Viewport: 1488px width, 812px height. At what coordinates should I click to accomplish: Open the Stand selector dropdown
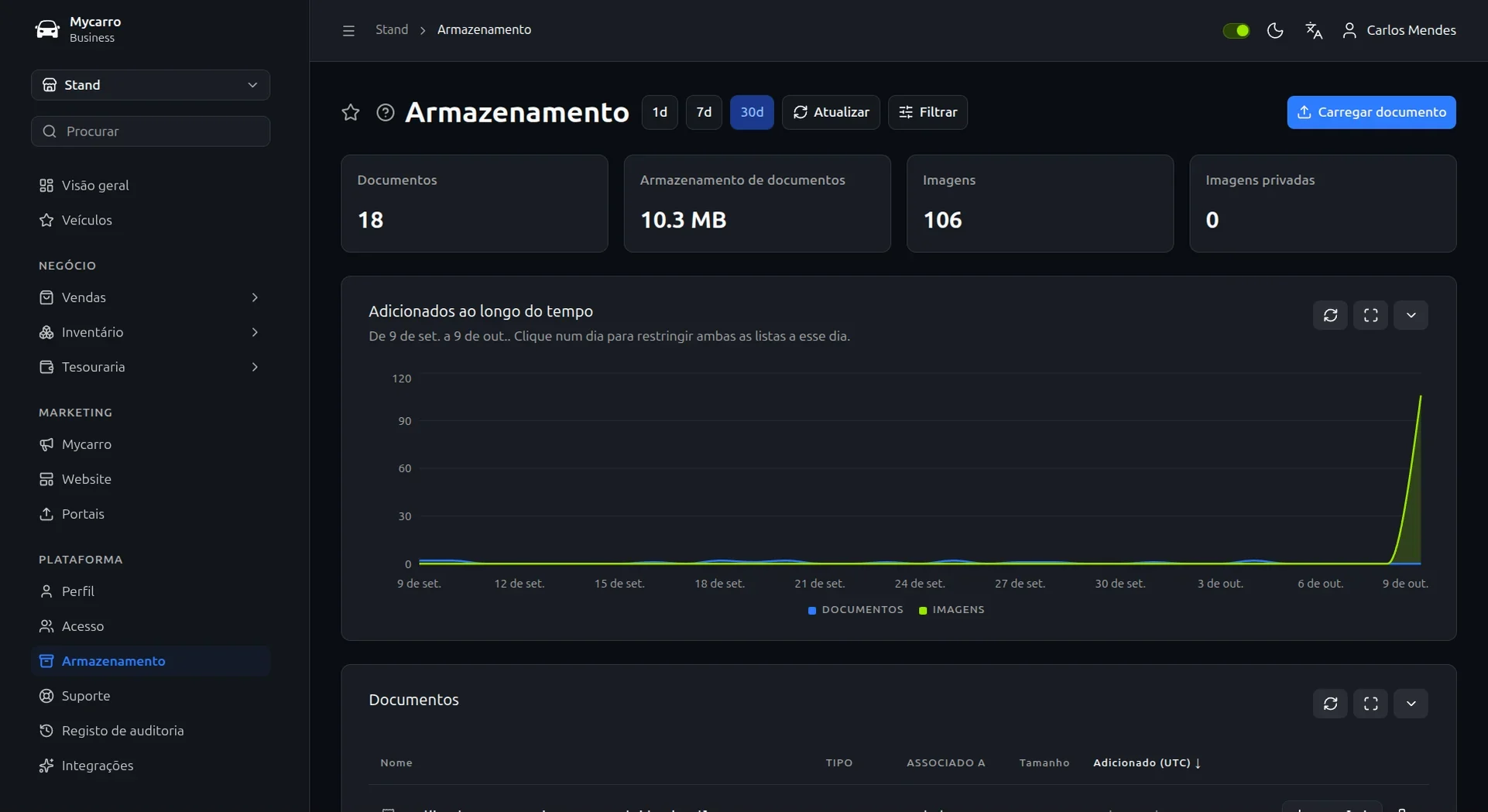pyautogui.click(x=150, y=85)
